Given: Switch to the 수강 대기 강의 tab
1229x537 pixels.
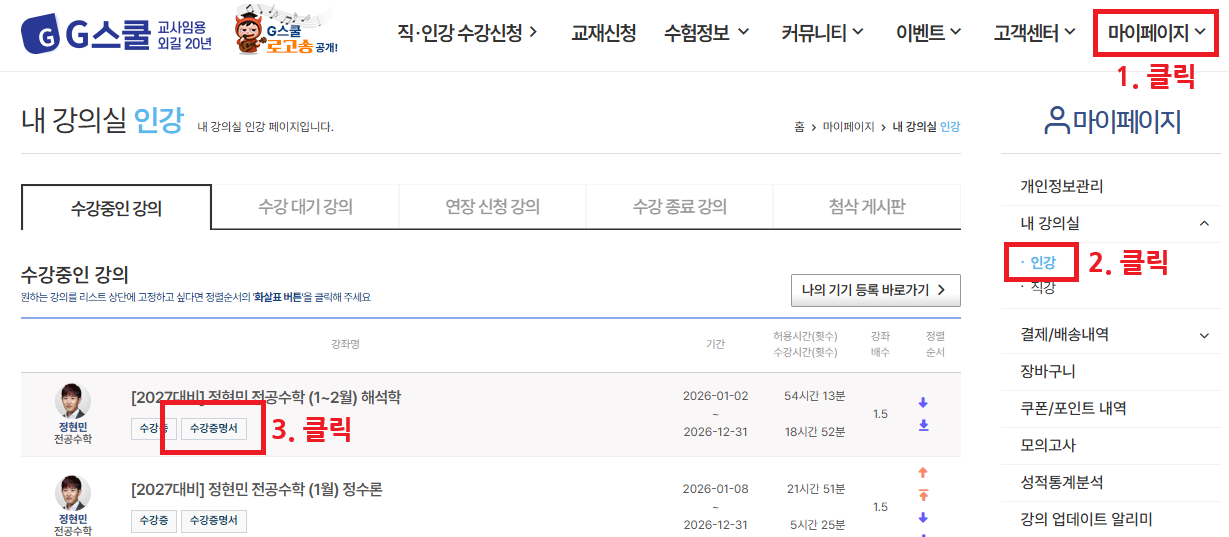Looking at the screenshot, I should coord(305,207).
